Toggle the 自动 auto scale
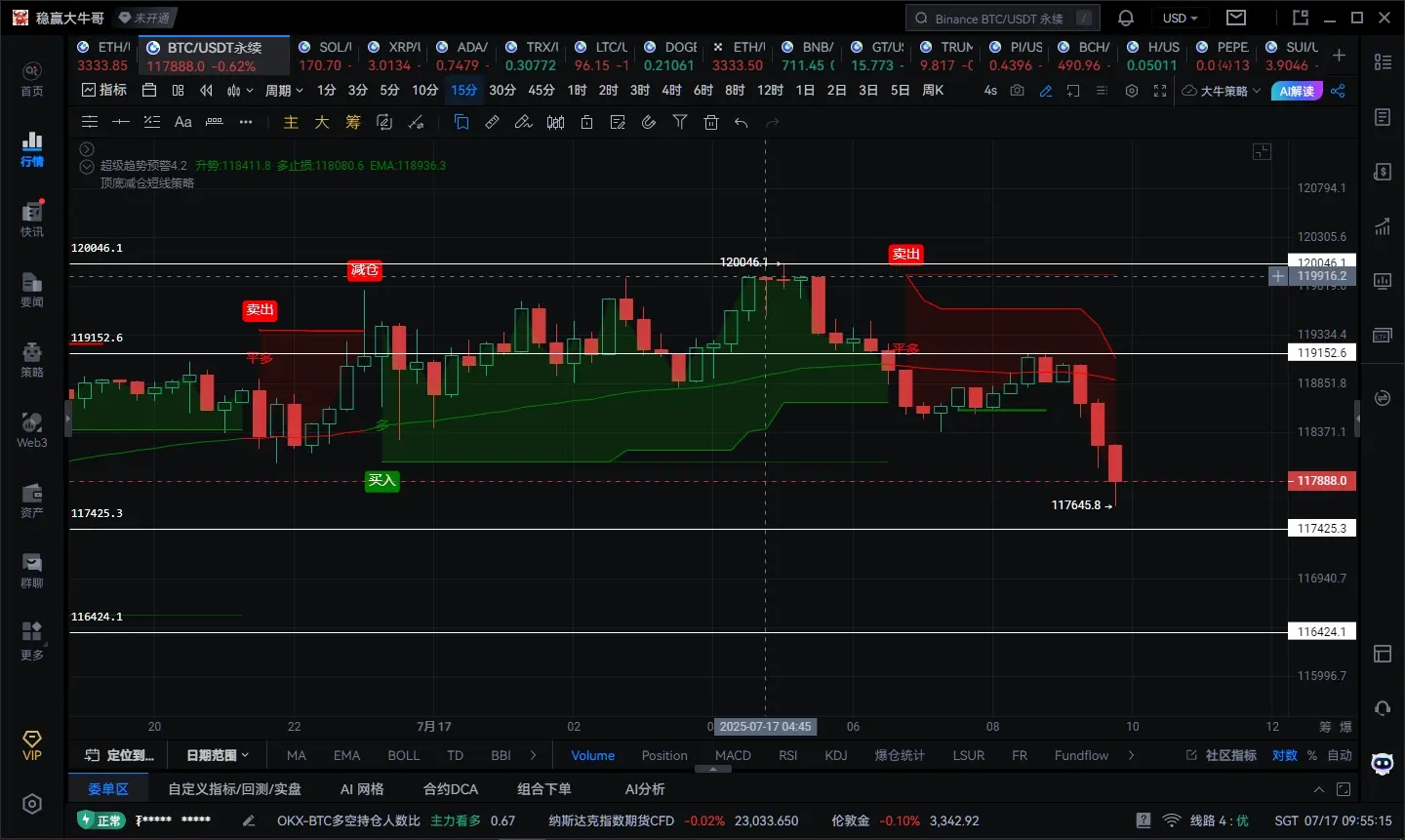 (x=1340, y=755)
